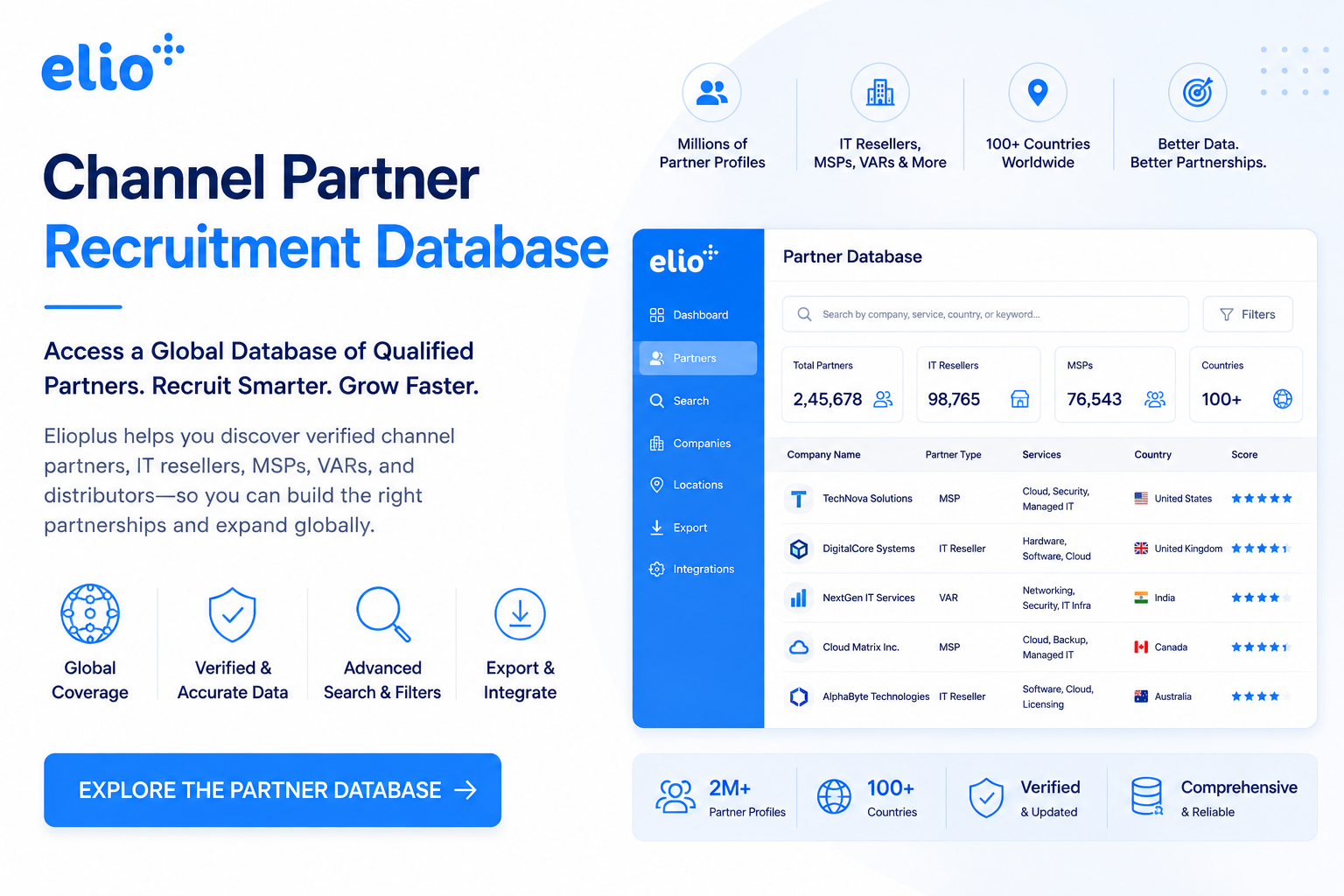Click the 100+ Countries globe icon in footer
Viewport: 1344px width, 896px height.
(x=834, y=796)
